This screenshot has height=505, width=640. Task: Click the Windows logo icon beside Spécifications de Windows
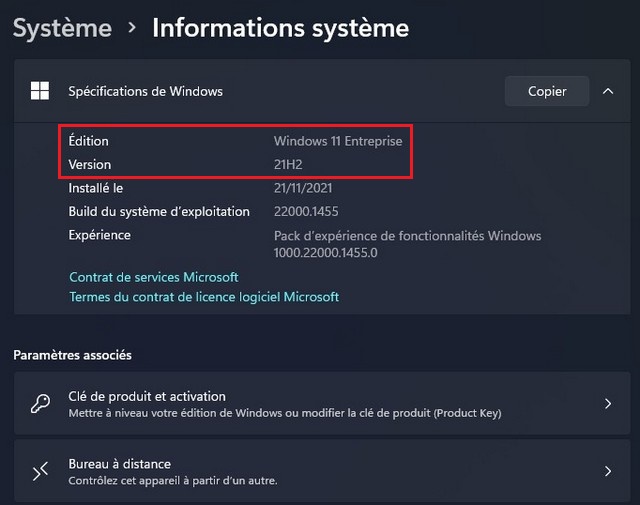coord(40,91)
